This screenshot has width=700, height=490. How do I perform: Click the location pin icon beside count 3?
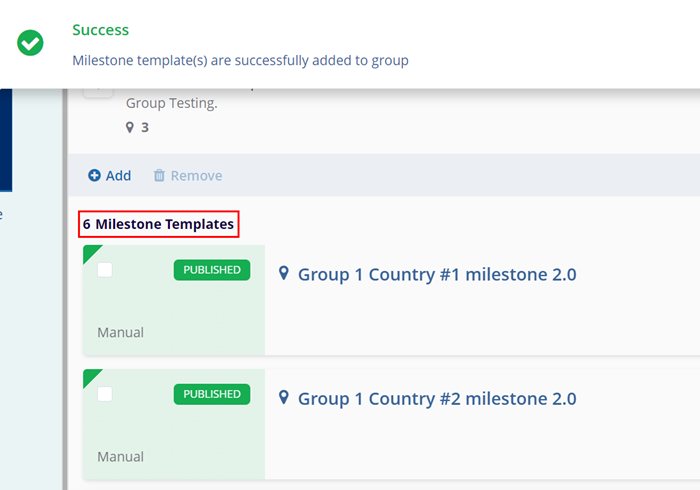click(x=130, y=128)
